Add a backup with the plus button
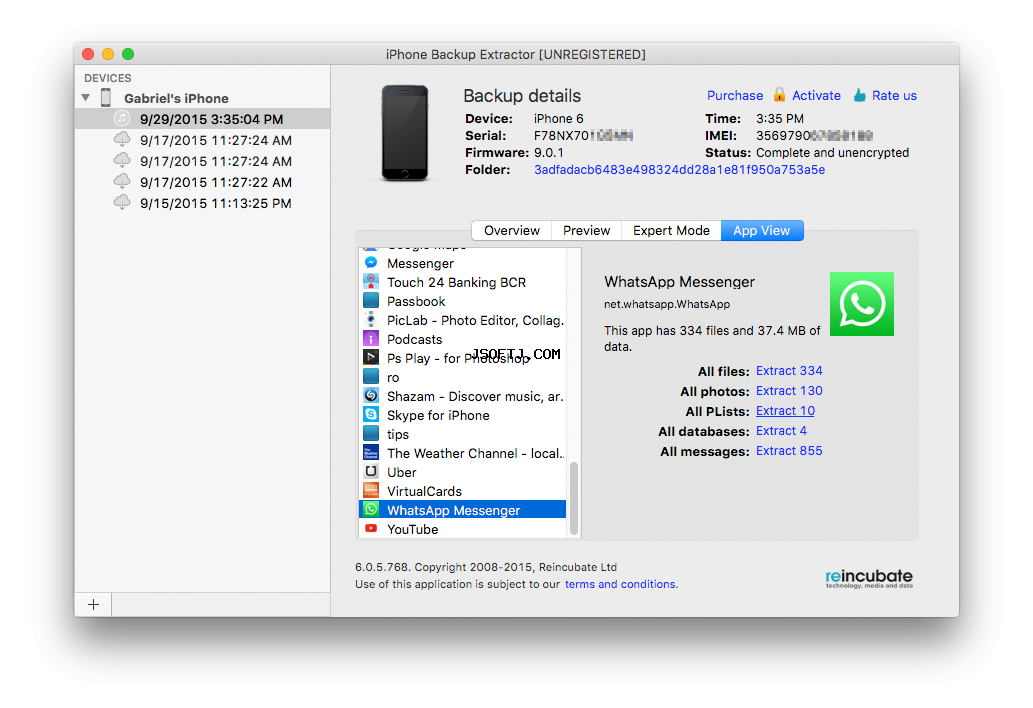 tap(94, 605)
